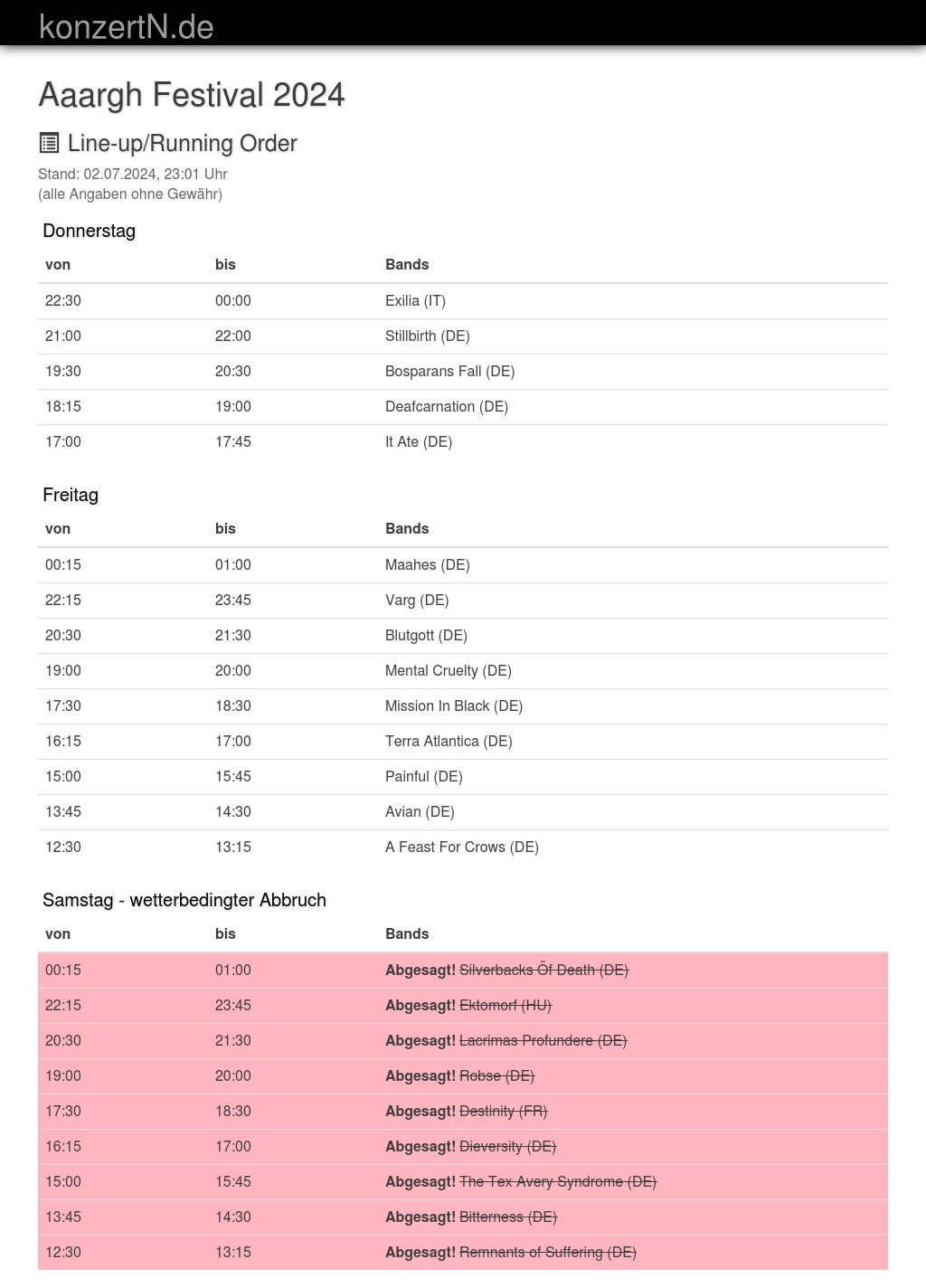
Task: Click the It Ate (DE) entry
Action: click(418, 442)
